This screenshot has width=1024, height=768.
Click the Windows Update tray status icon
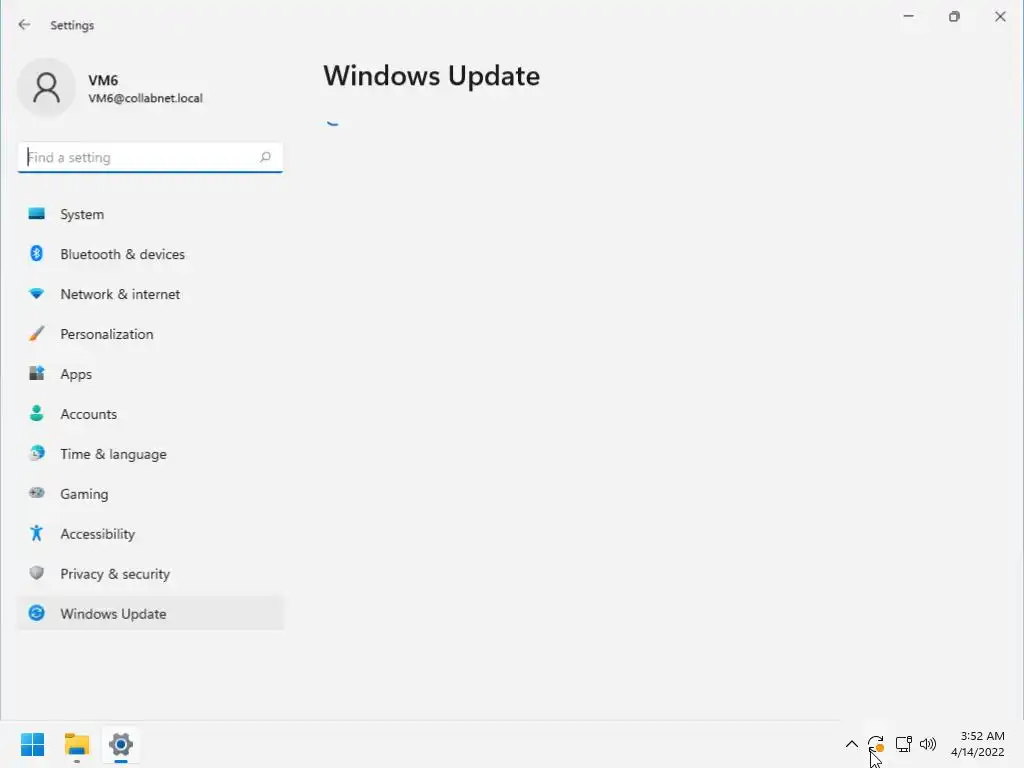coord(876,744)
